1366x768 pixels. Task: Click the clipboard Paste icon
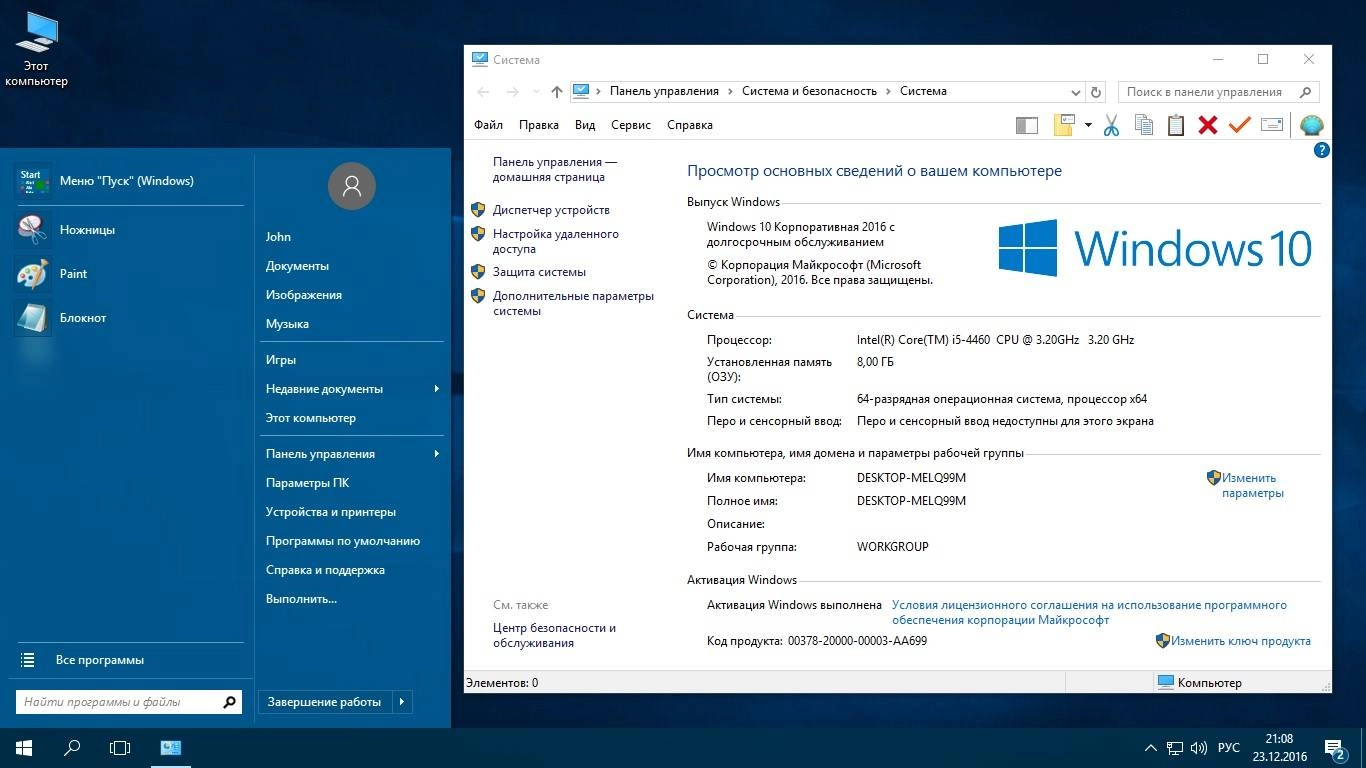click(x=1176, y=125)
